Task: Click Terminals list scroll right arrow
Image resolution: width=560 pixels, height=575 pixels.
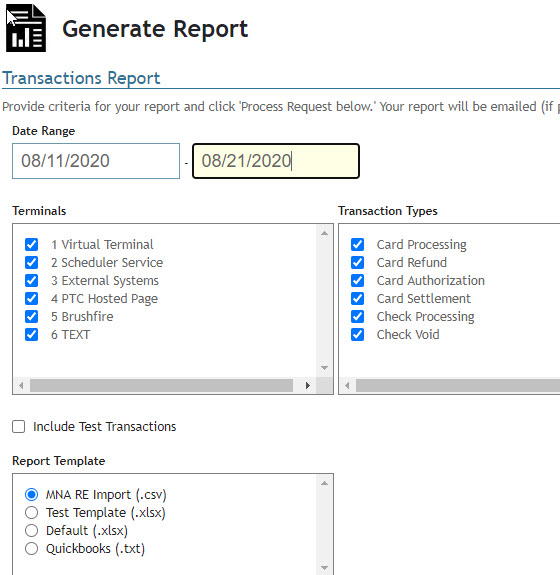Action: (308, 385)
